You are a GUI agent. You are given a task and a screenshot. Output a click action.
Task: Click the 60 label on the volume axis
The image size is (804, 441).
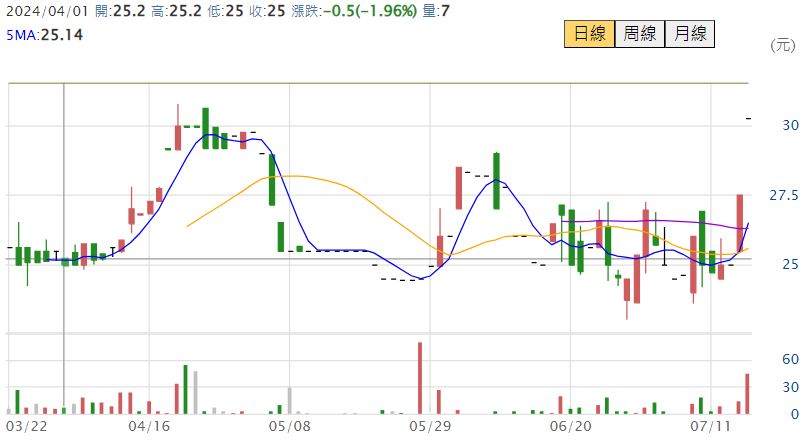pyautogui.click(x=789, y=359)
